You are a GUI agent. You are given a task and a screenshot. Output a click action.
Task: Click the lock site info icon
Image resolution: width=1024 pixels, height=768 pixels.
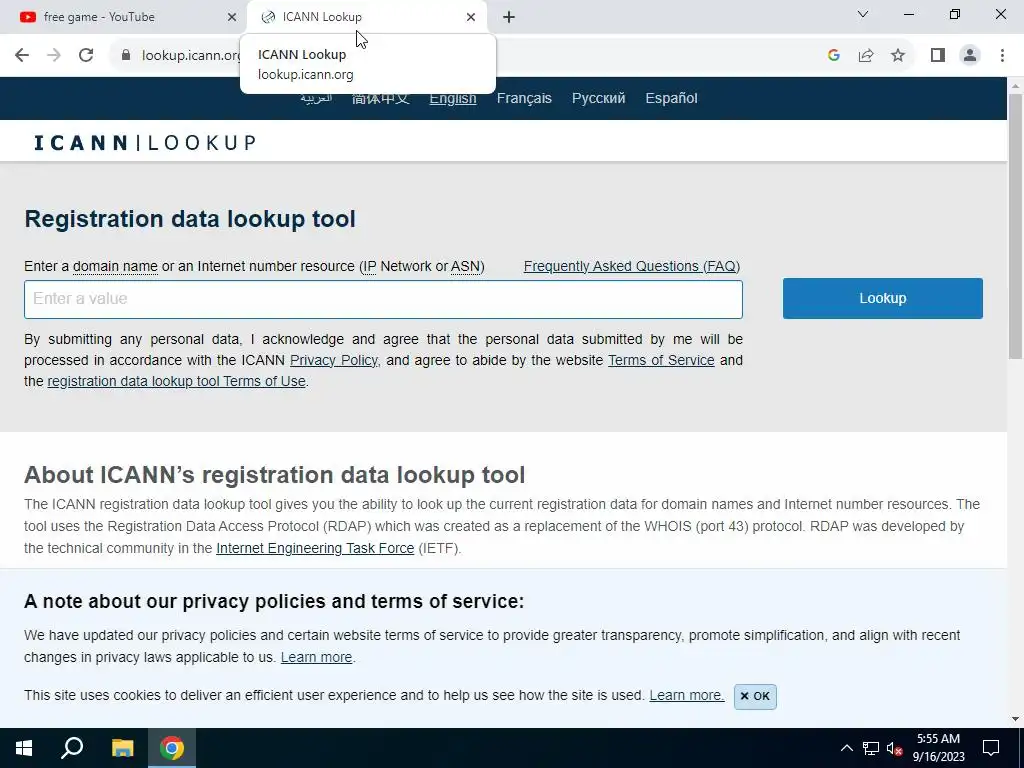click(x=126, y=56)
